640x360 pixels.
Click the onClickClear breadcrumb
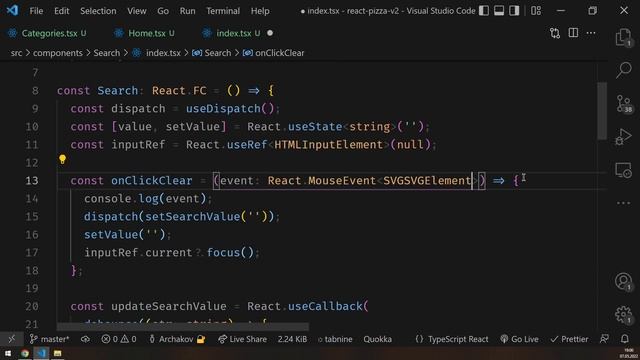click(x=280, y=53)
